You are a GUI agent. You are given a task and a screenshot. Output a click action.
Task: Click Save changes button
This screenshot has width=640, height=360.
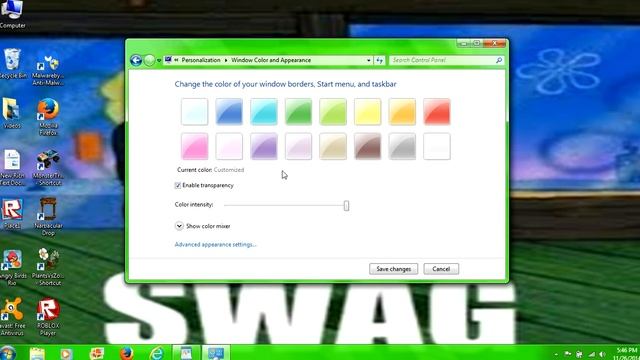pyautogui.click(x=393, y=269)
